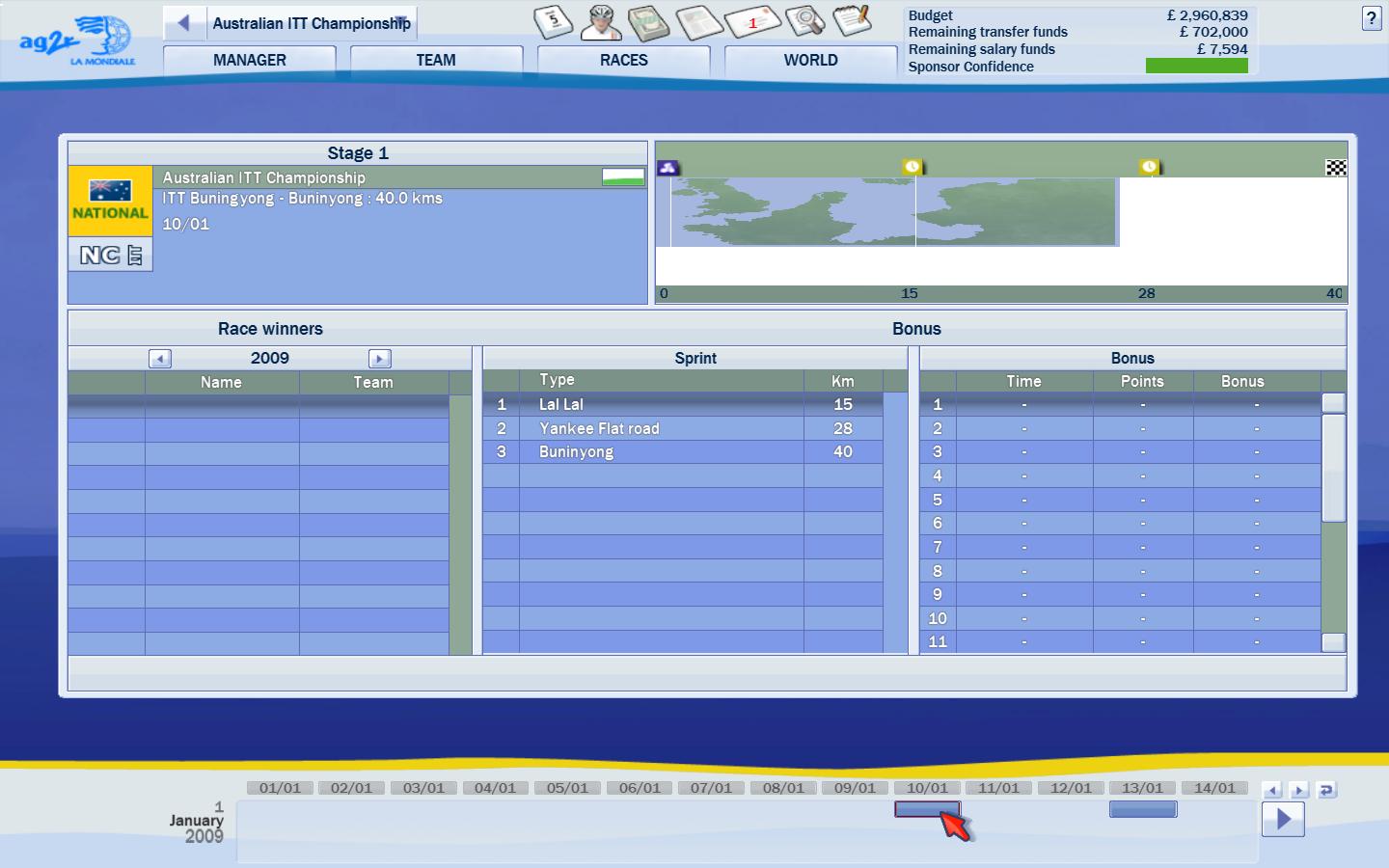Go to next year after 2009
The width and height of the screenshot is (1389, 868).
coord(379,359)
